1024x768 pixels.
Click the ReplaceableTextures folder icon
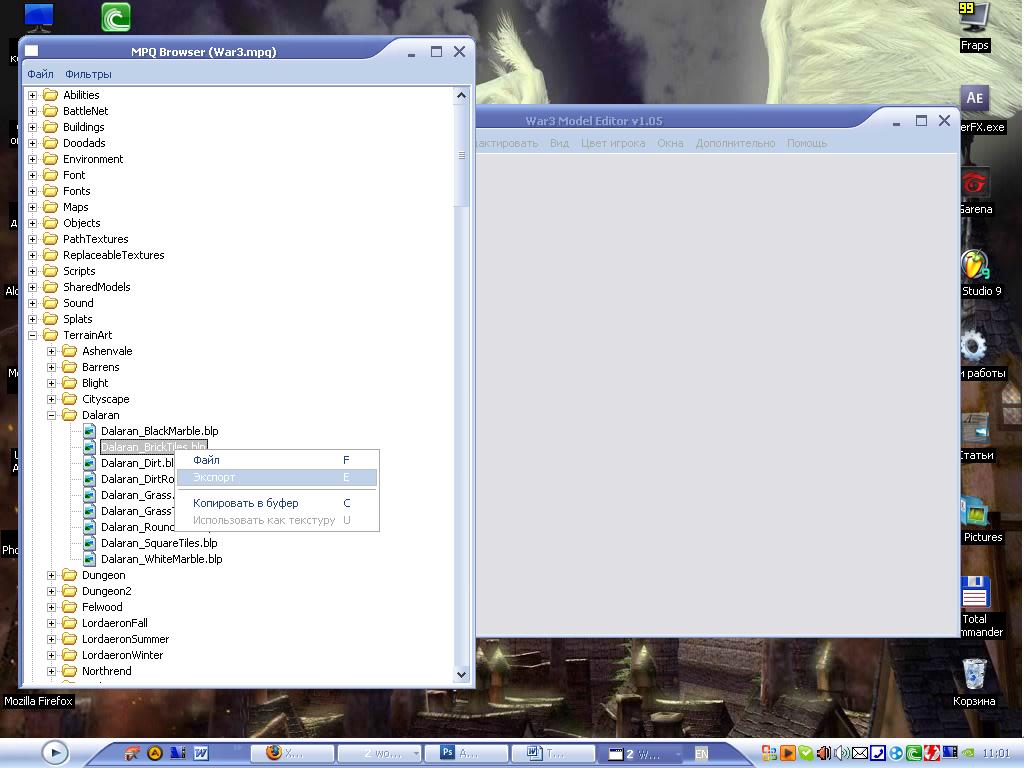[50, 255]
